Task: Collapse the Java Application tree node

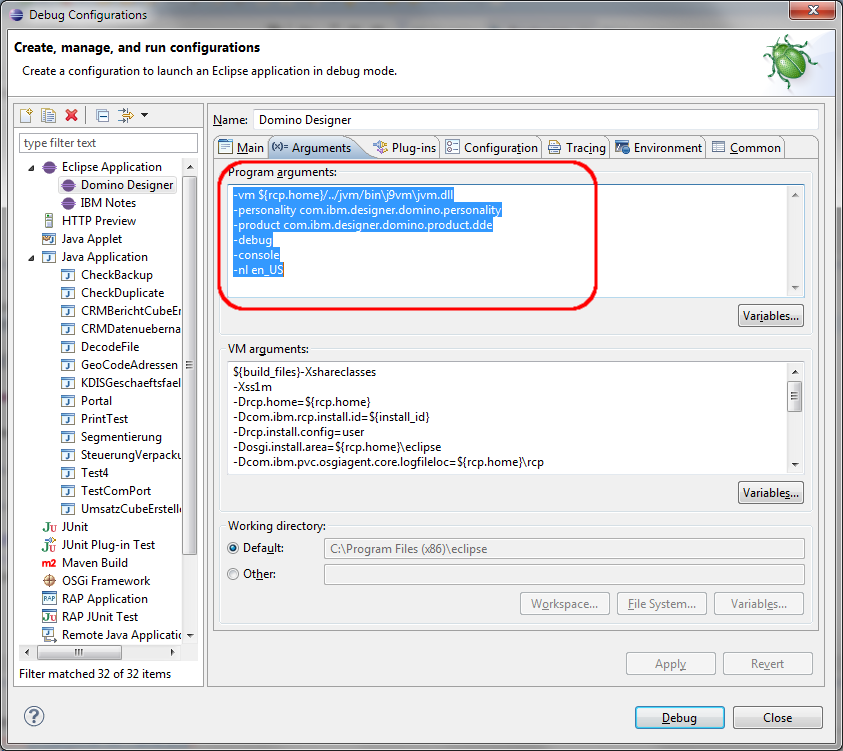Action: coord(31,257)
